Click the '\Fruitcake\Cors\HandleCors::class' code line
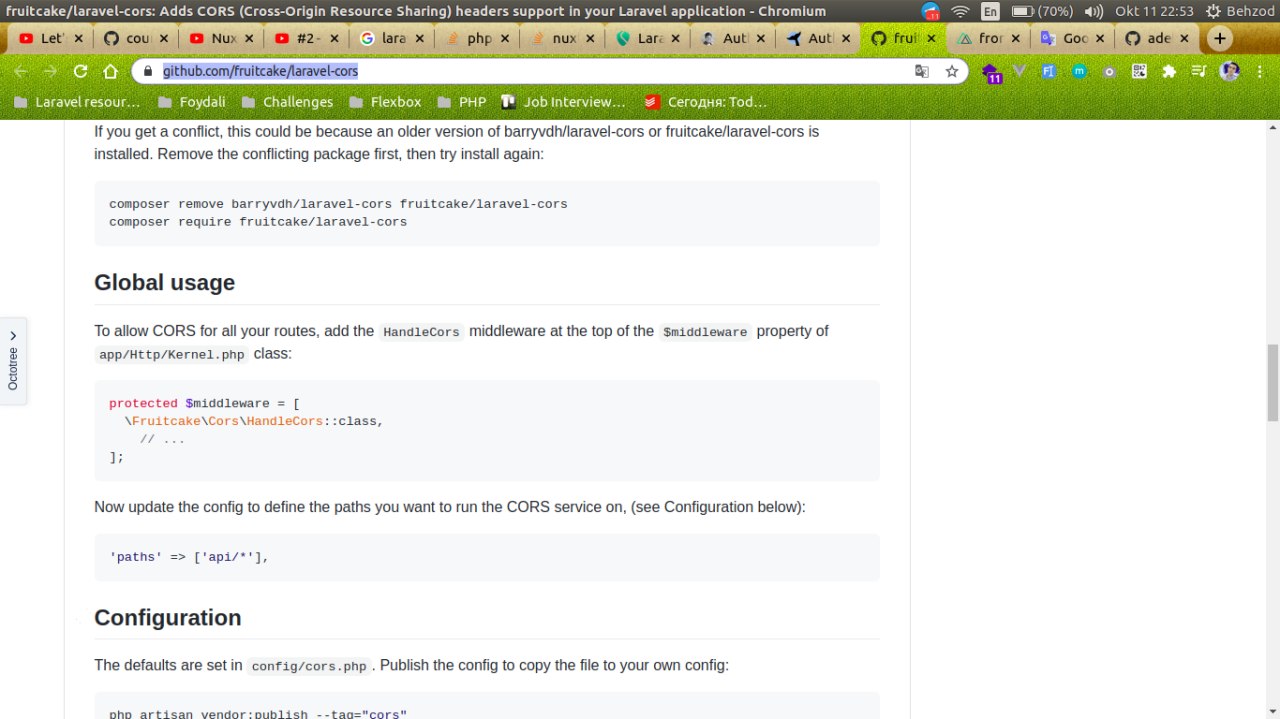The height and width of the screenshot is (719, 1280). pos(254,422)
